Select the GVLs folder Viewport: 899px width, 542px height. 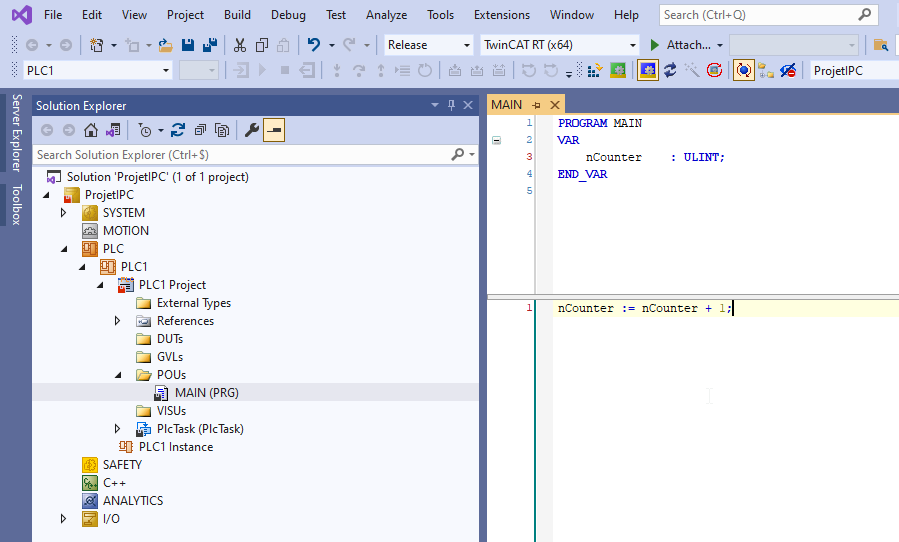point(170,357)
